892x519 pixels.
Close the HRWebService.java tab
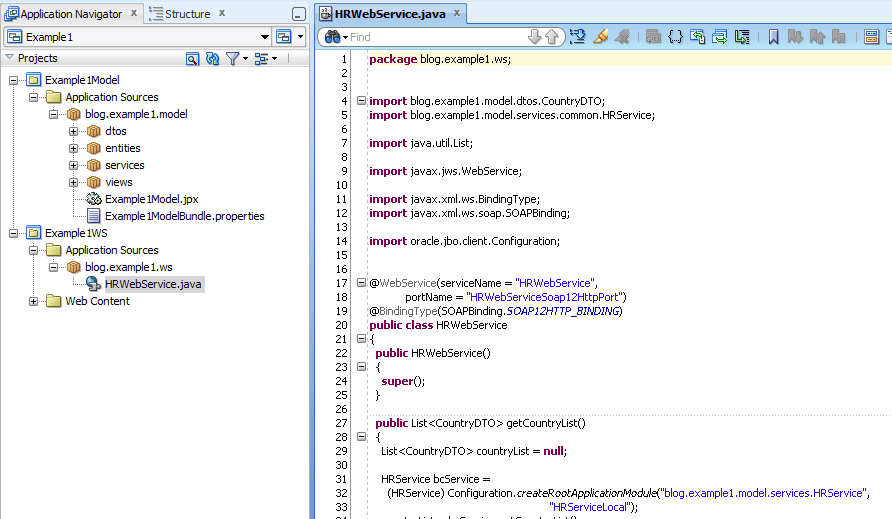[x=457, y=13]
